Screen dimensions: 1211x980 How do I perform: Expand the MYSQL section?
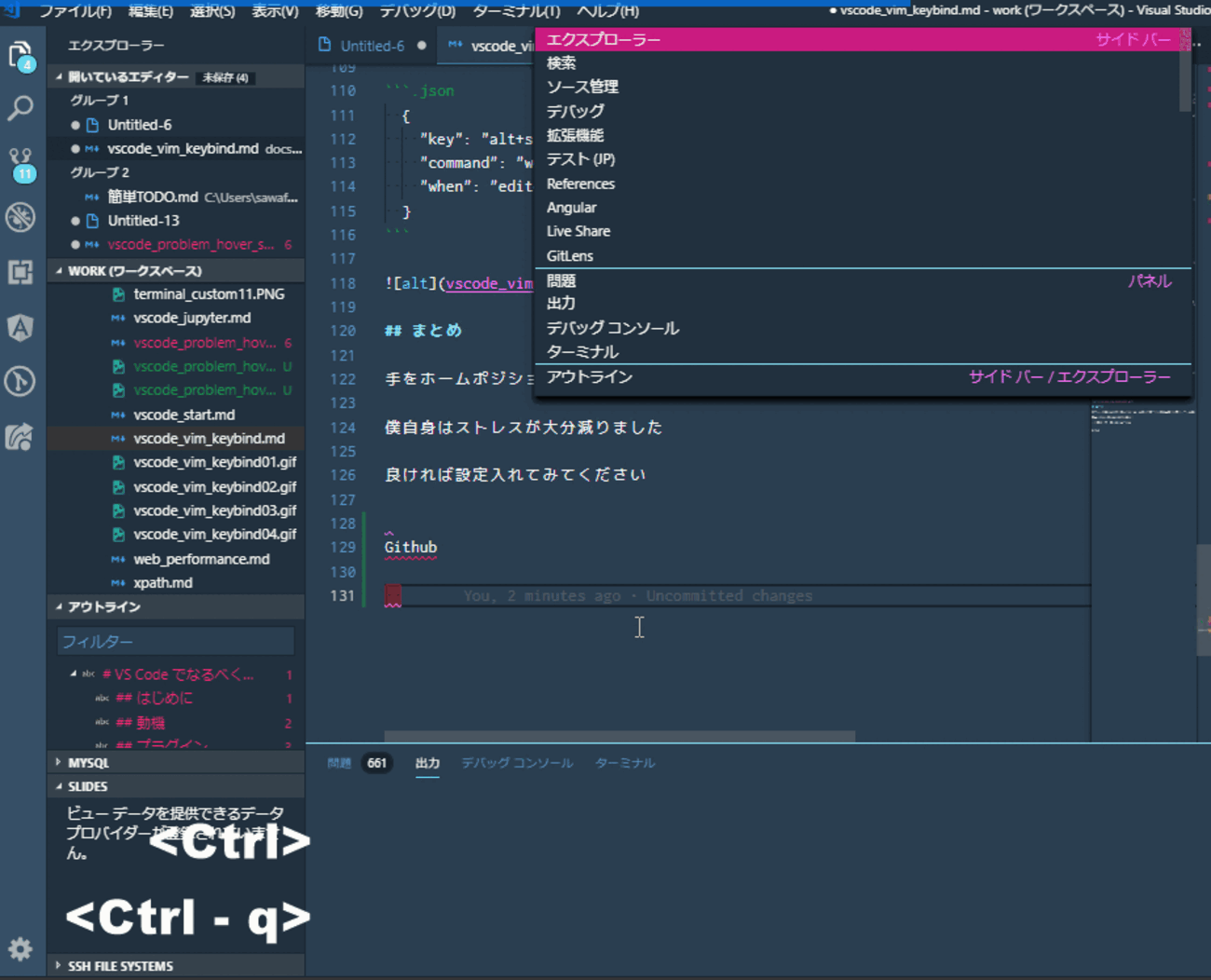88,762
